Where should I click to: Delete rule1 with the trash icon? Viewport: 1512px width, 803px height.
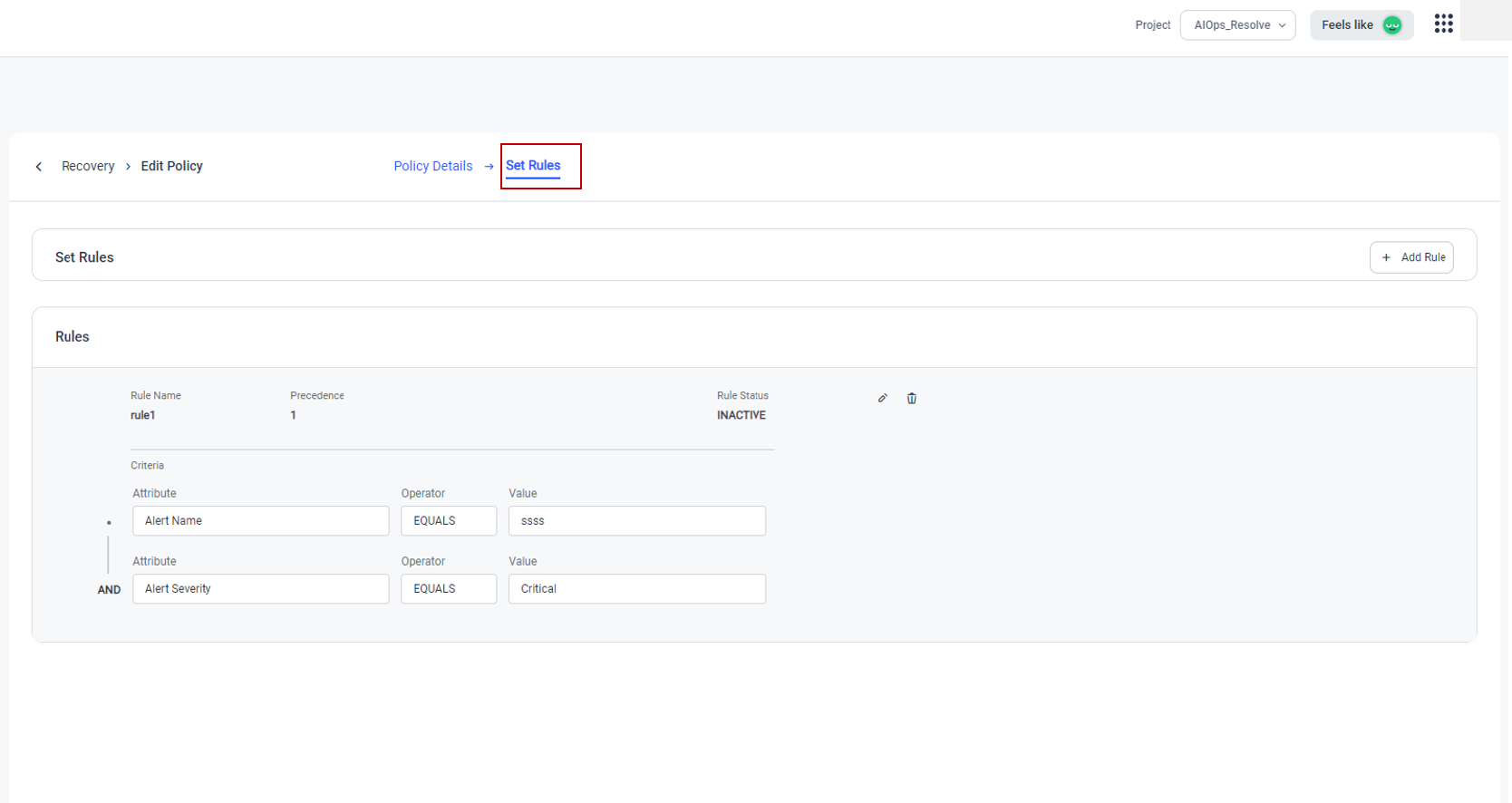912,398
